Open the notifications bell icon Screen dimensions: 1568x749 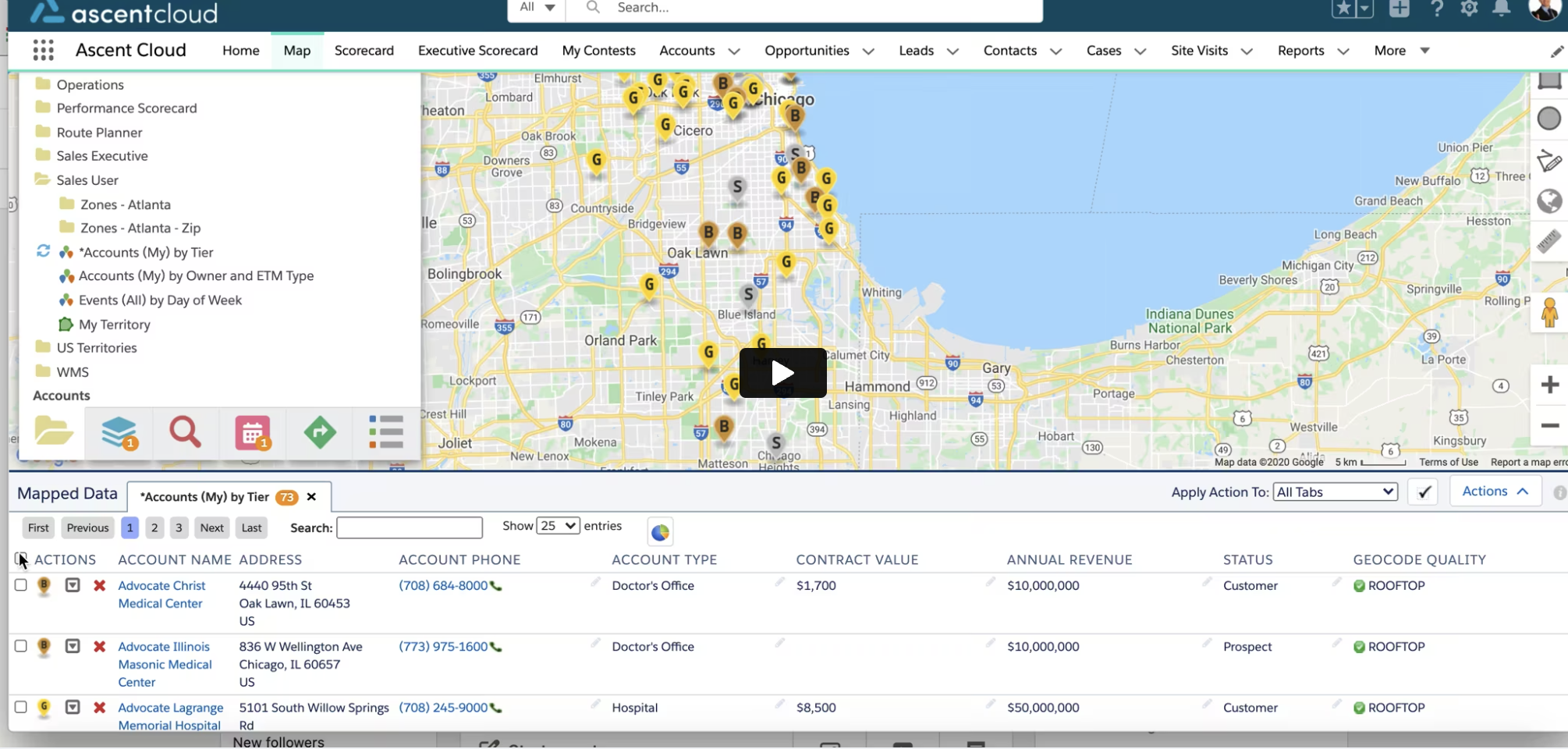click(x=1501, y=9)
